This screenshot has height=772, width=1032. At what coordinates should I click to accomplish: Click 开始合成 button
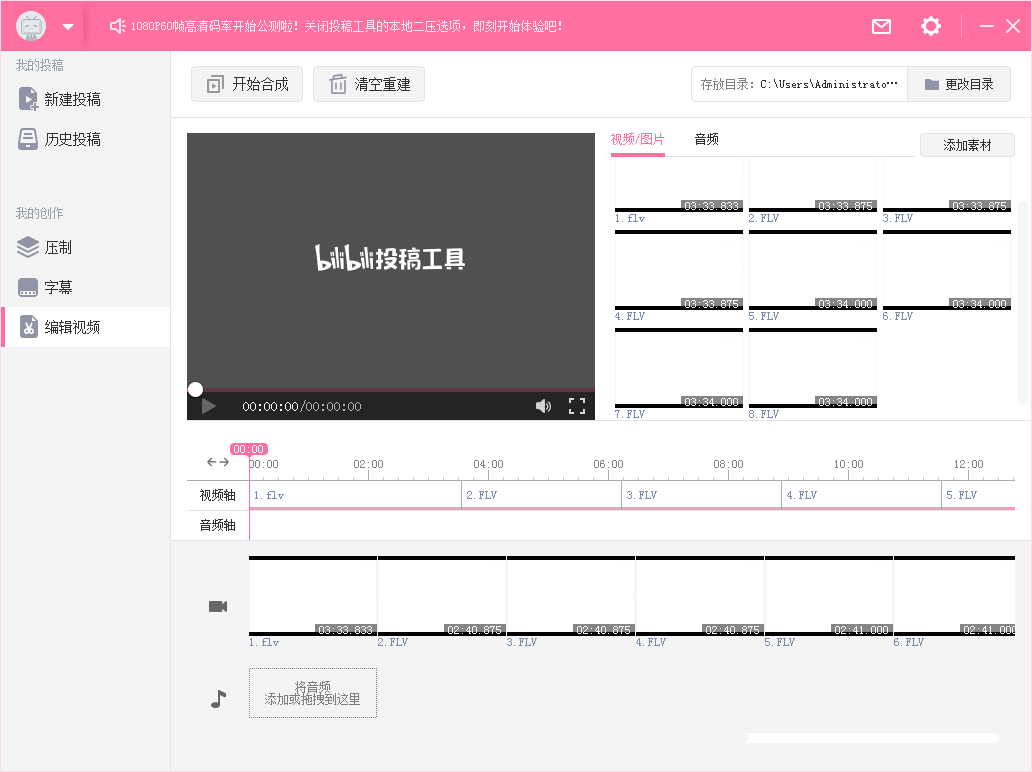coord(247,84)
